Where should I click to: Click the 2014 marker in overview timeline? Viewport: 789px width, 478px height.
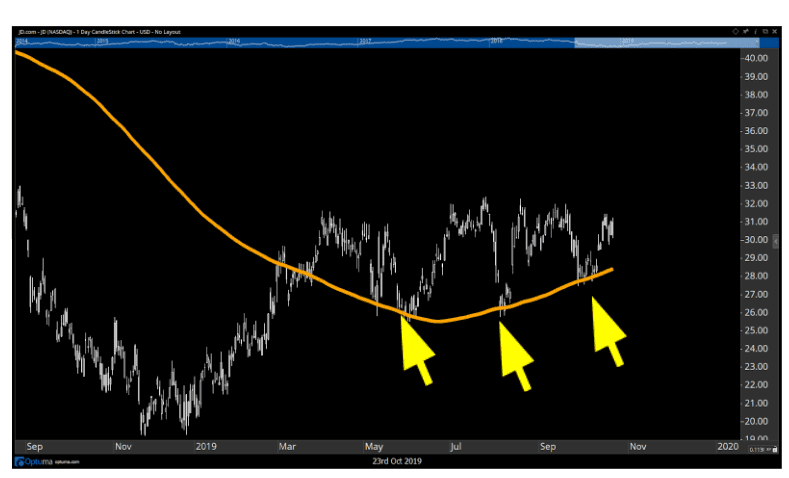click(23, 41)
